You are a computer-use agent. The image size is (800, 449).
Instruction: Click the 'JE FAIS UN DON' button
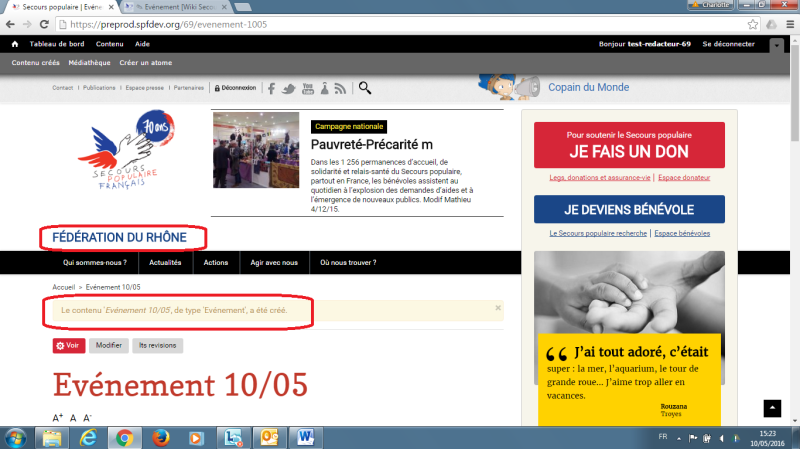(x=629, y=146)
